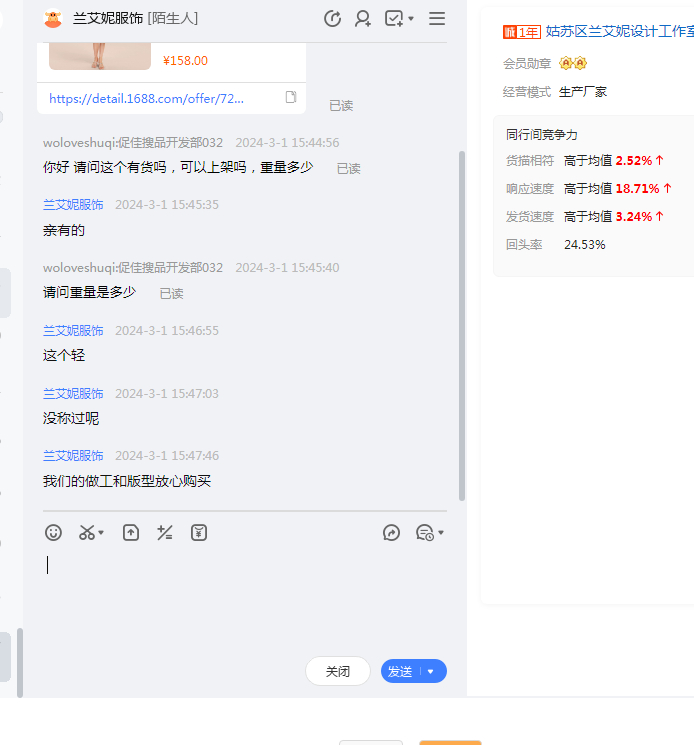Expand the send button options arrow
The height and width of the screenshot is (745, 694).
(x=431, y=672)
